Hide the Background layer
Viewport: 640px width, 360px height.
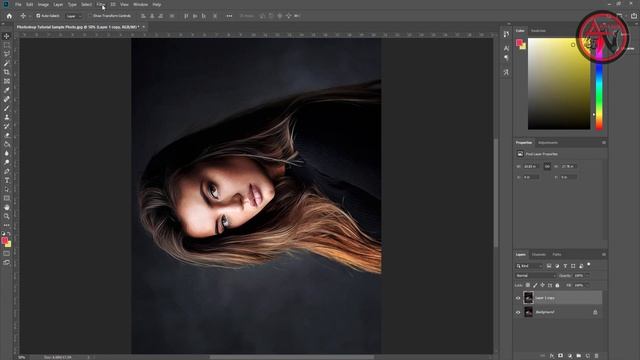[518, 312]
